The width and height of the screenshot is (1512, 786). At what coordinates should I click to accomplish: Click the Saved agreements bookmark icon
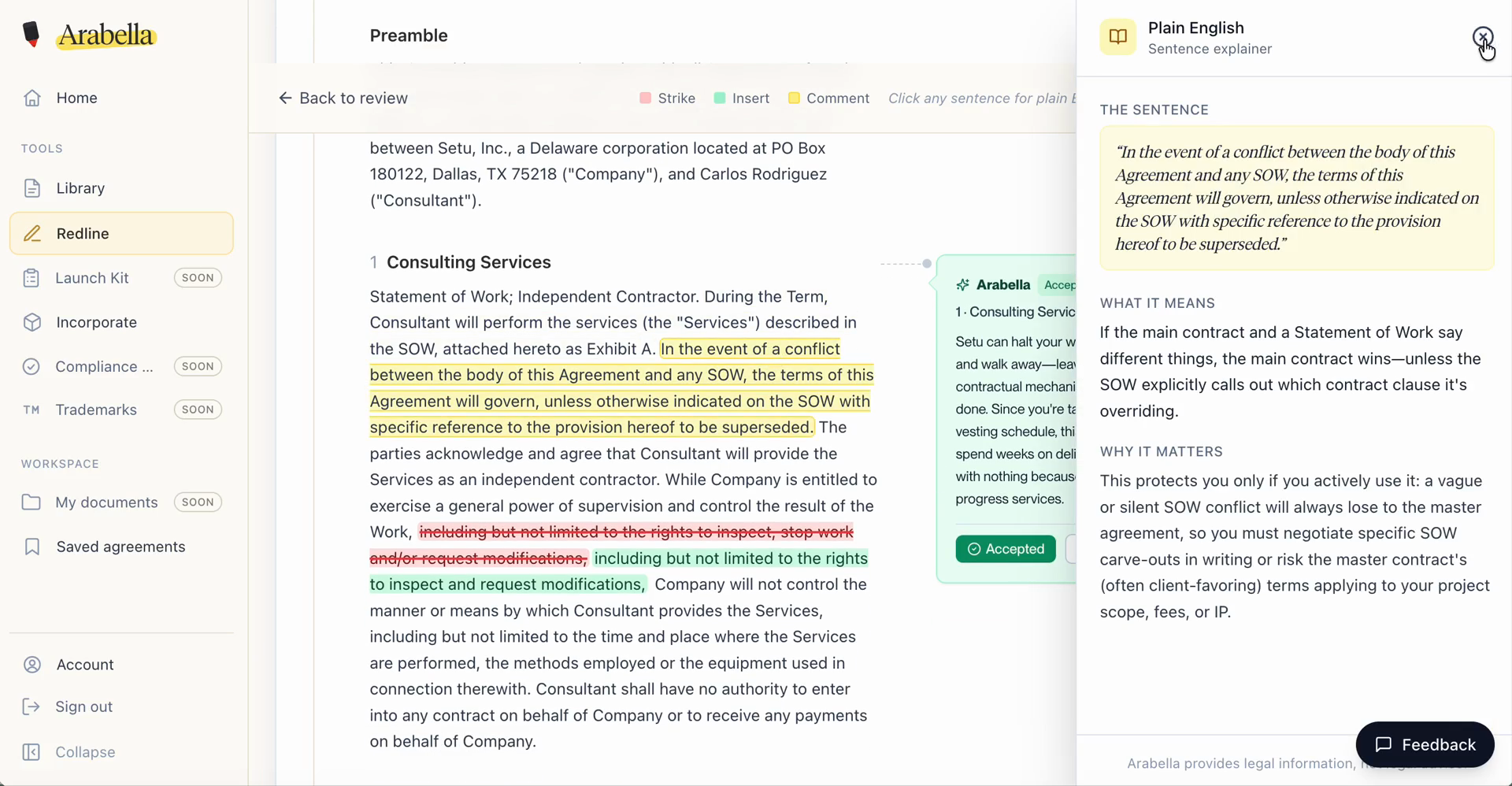[x=32, y=547]
